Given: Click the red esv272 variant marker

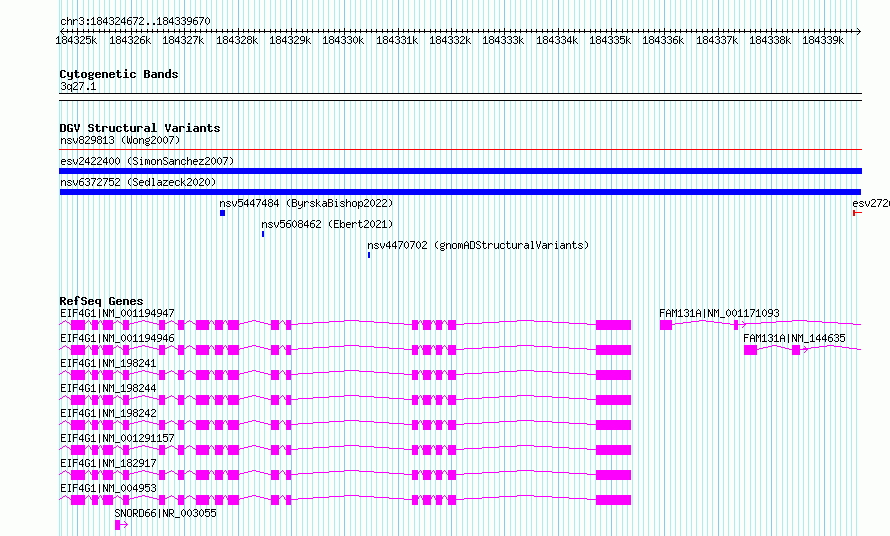Looking at the screenshot, I should click(x=857, y=213).
